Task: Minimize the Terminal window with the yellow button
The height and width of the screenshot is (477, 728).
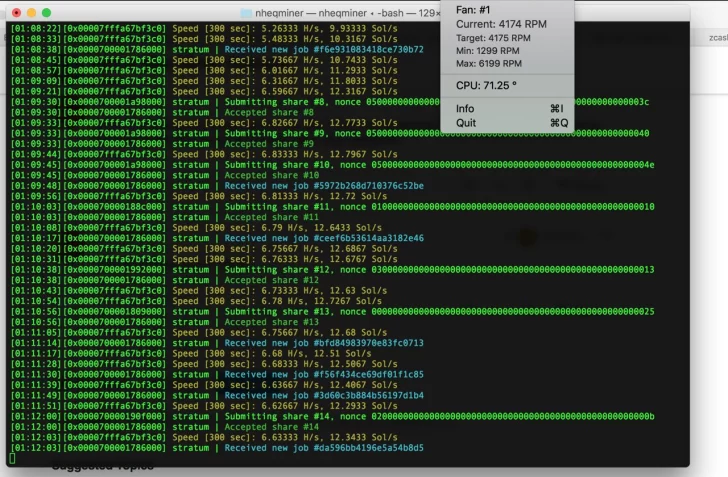Action: pos(32,13)
